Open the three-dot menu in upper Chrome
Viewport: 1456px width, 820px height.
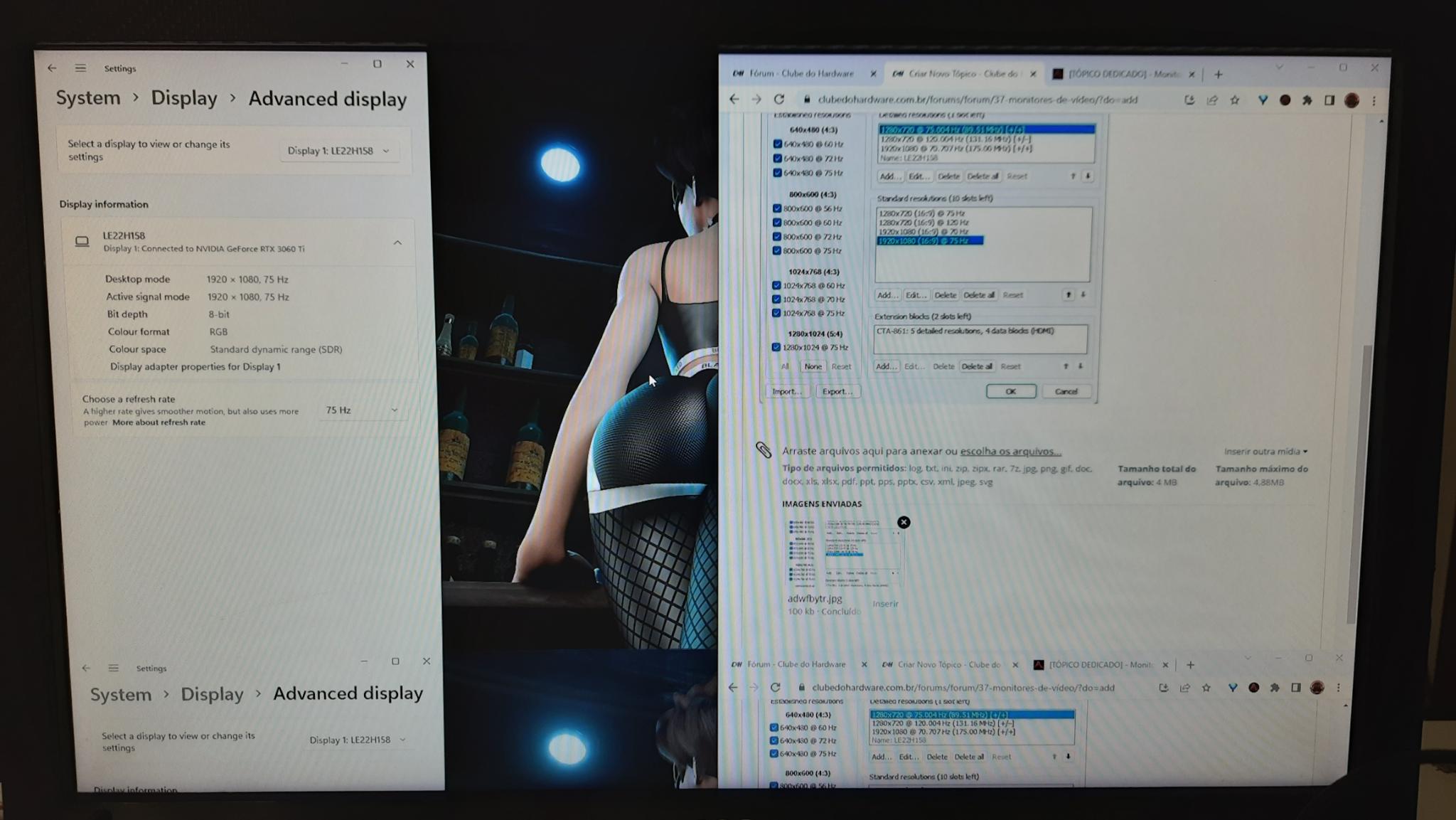click(1374, 101)
